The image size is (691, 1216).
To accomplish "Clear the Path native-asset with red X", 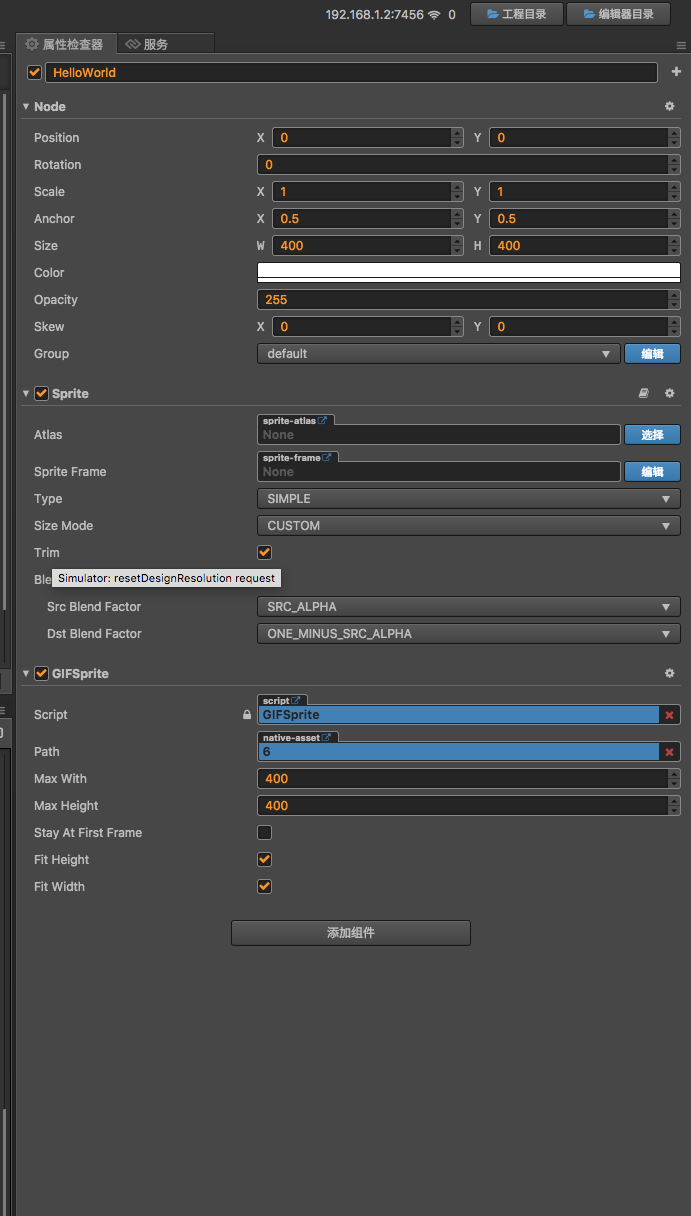I will pos(669,752).
